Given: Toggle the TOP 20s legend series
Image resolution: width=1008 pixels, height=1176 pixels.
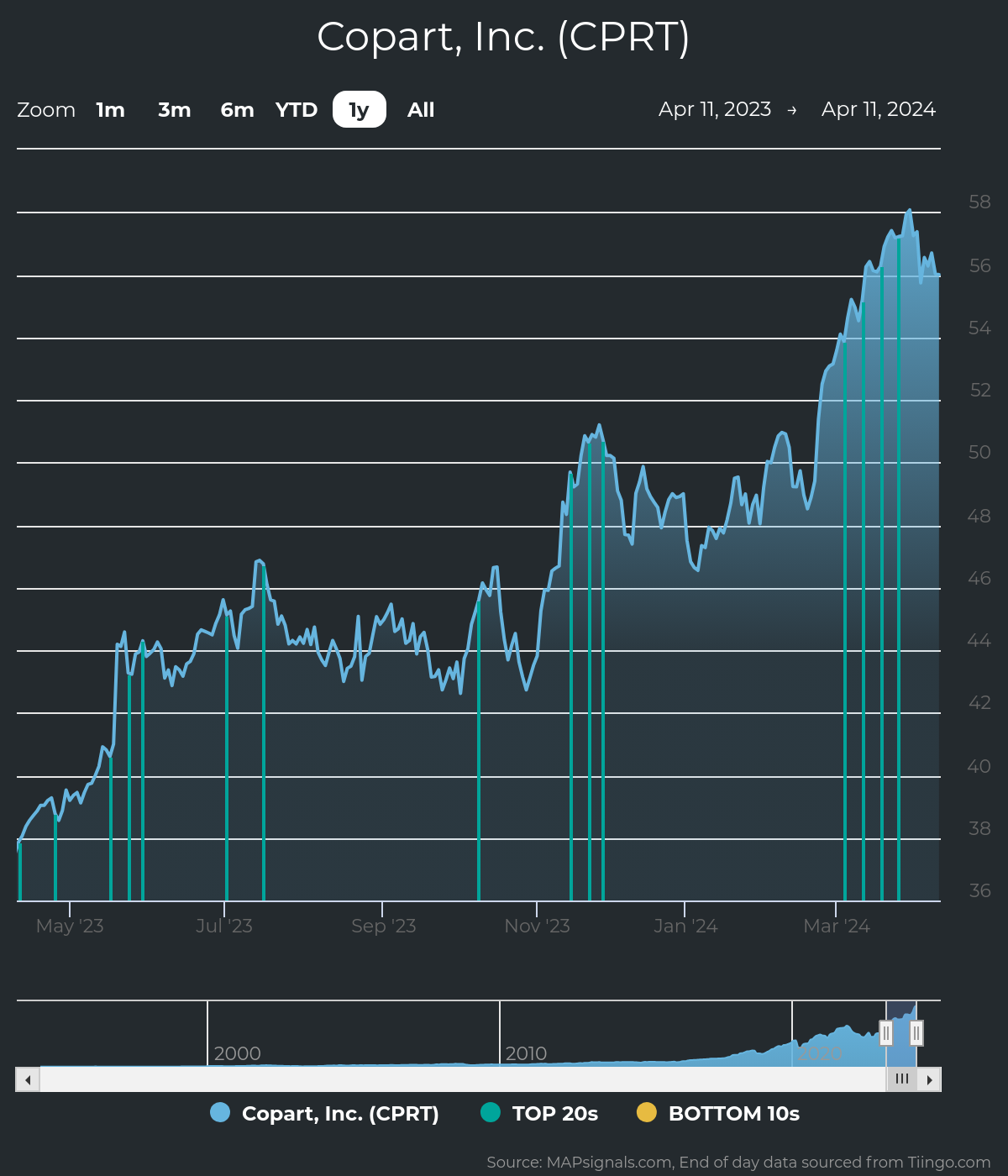Looking at the screenshot, I should [554, 1113].
